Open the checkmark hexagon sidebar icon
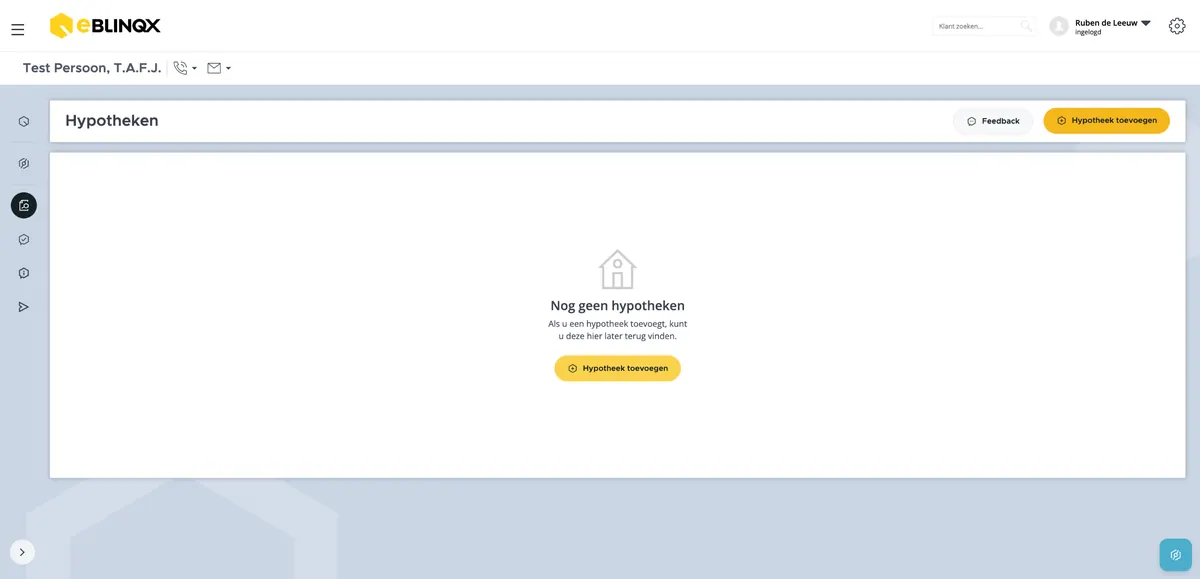 point(24,239)
